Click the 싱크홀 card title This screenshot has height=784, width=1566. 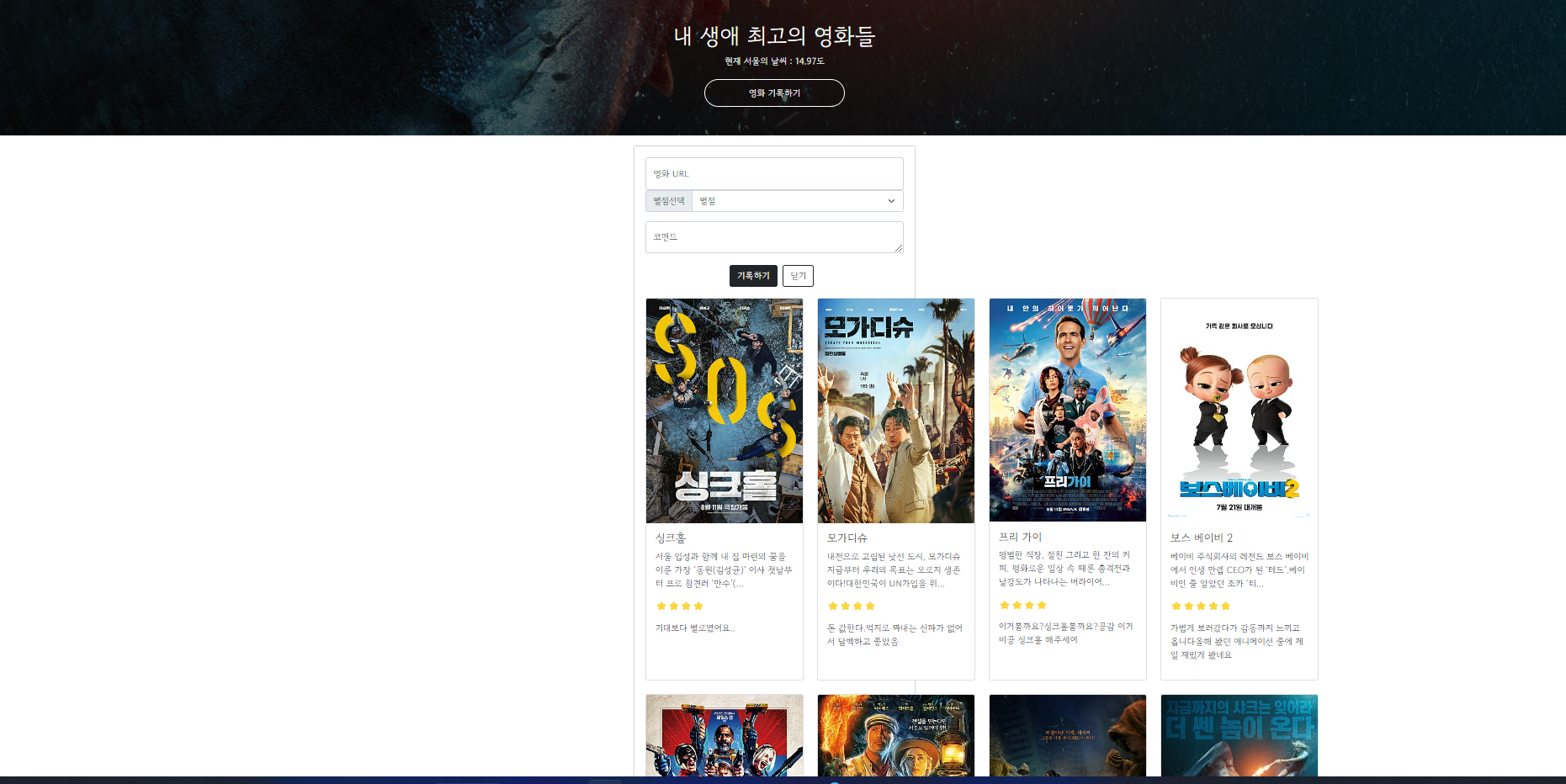671,538
